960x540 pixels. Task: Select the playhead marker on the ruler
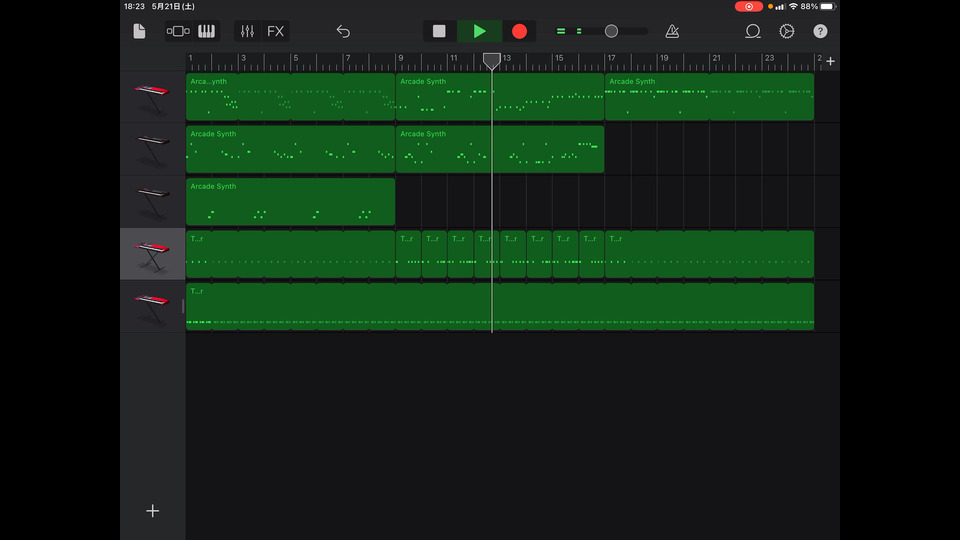point(492,60)
